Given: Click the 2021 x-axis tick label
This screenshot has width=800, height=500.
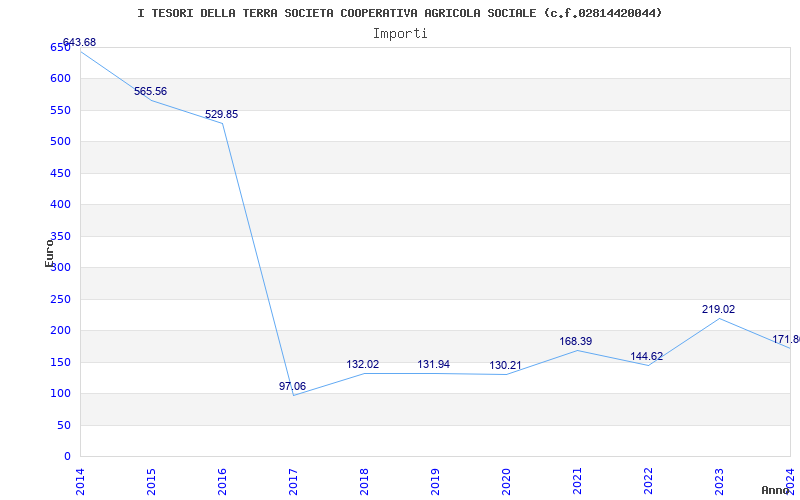Looking at the screenshot, I should click(x=577, y=481).
